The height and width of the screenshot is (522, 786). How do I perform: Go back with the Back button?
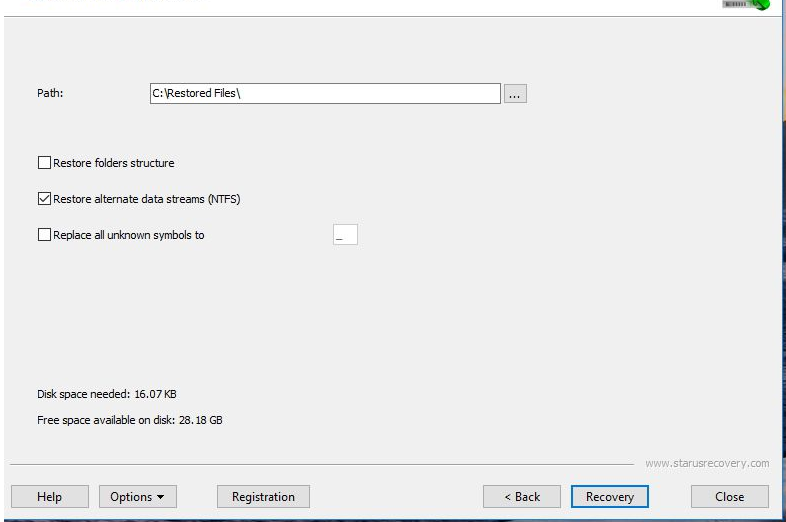[x=522, y=496]
